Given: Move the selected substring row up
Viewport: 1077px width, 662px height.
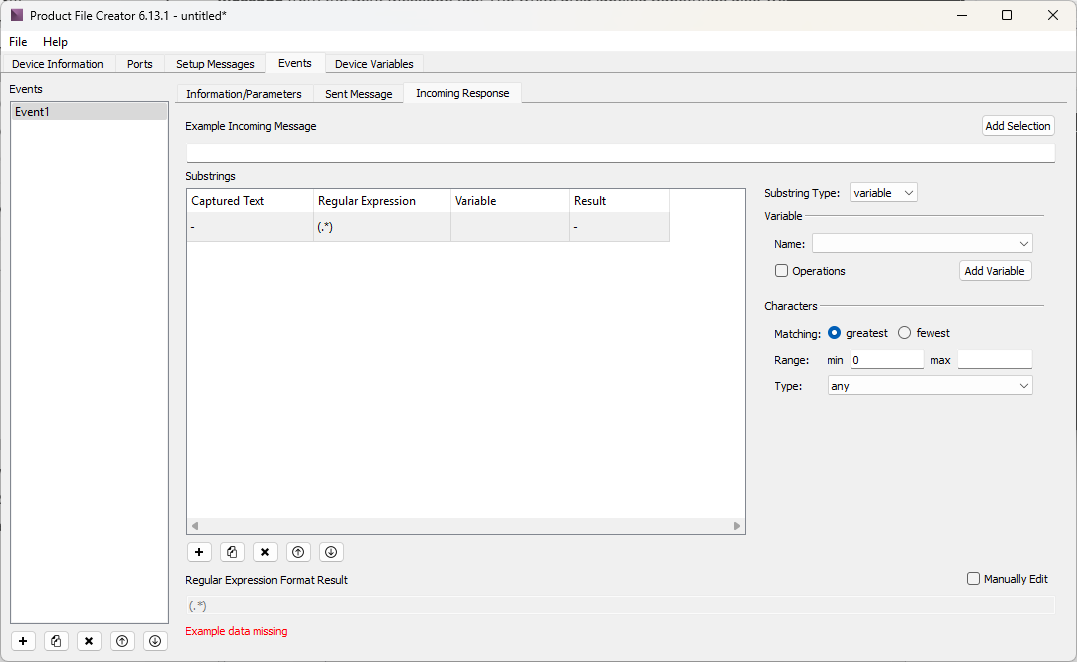Looking at the screenshot, I should [x=297, y=552].
